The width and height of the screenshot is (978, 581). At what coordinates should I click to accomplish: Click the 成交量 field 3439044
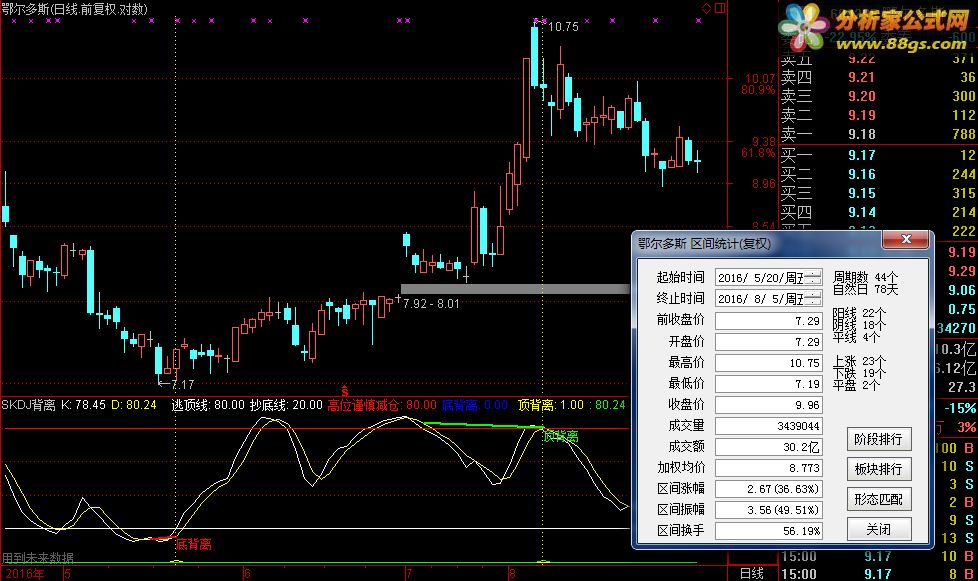pyautogui.click(x=768, y=426)
